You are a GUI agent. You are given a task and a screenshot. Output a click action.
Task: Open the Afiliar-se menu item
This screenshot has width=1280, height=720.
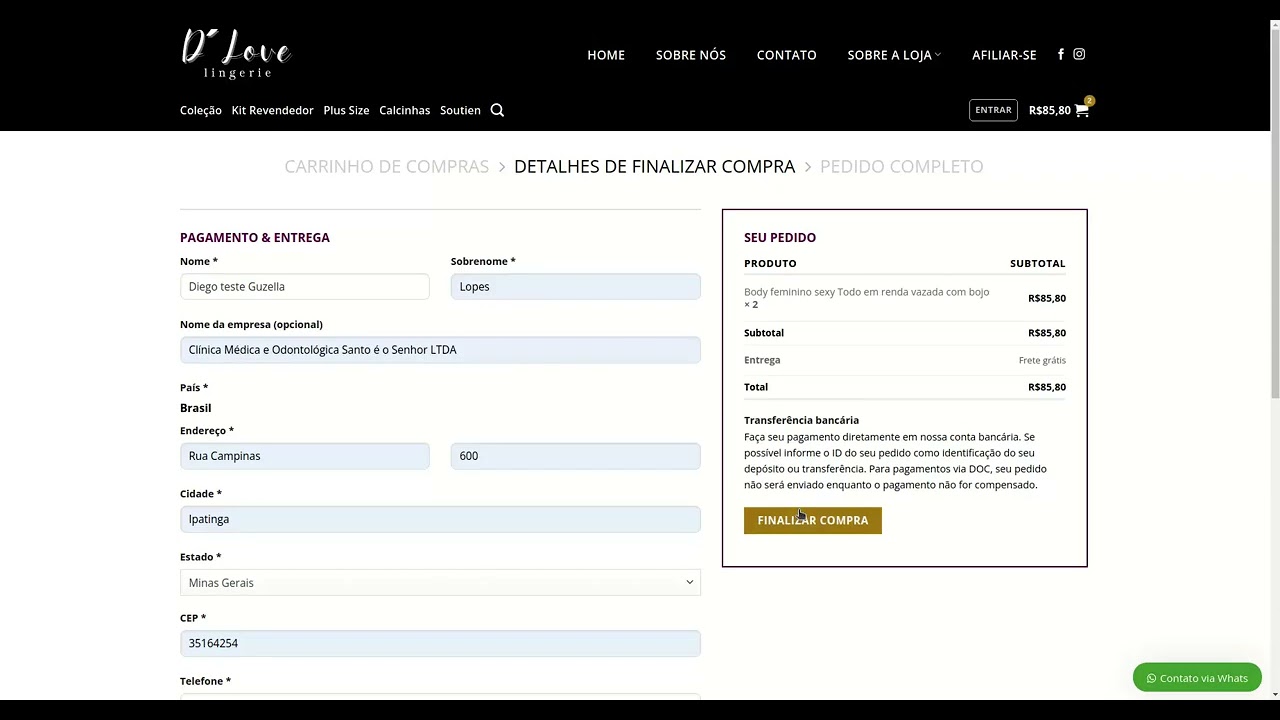click(1004, 55)
